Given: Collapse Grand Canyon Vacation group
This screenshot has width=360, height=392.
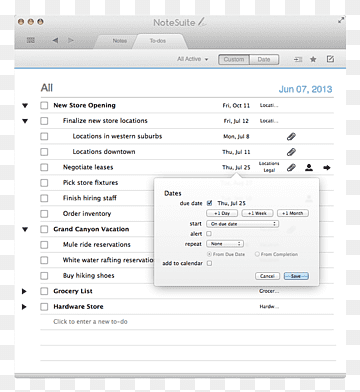Looking at the screenshot, I should [x=25, y=230].
